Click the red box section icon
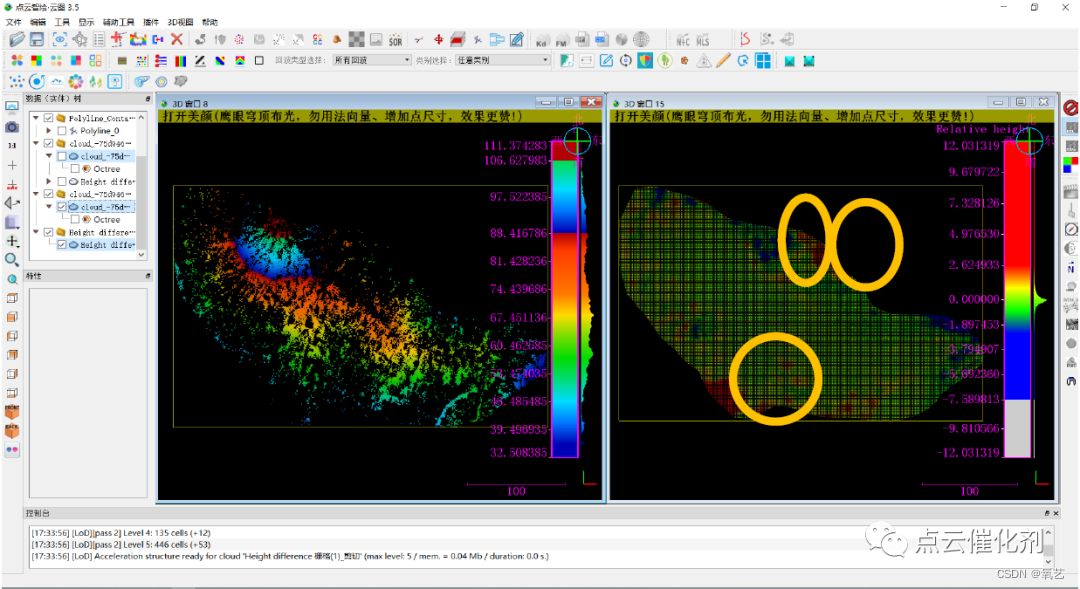Viewport: 1080px width, 589px height. pos(458,40)
